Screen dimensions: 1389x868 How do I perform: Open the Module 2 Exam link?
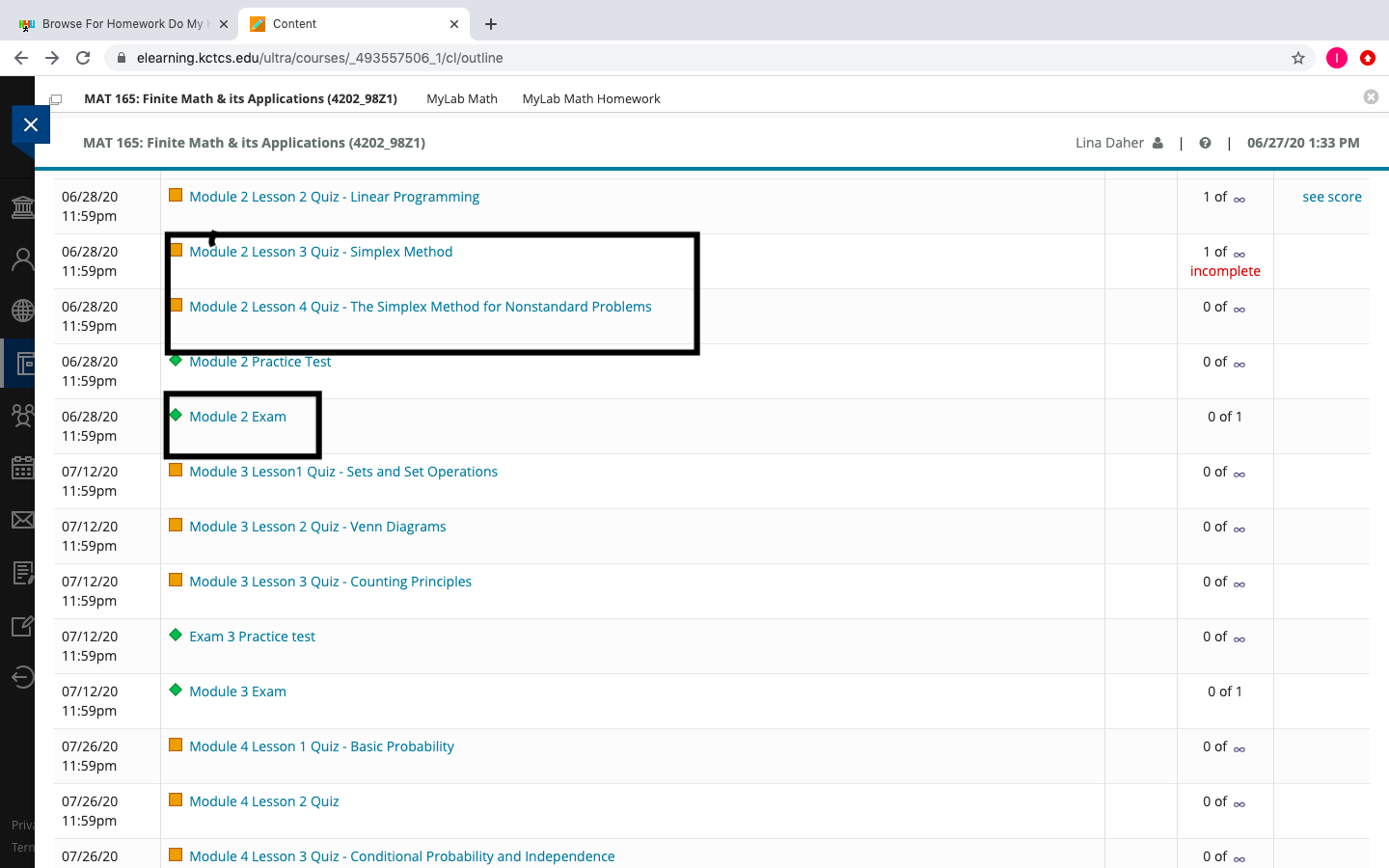pyautogui.click(x=237, y=417)
